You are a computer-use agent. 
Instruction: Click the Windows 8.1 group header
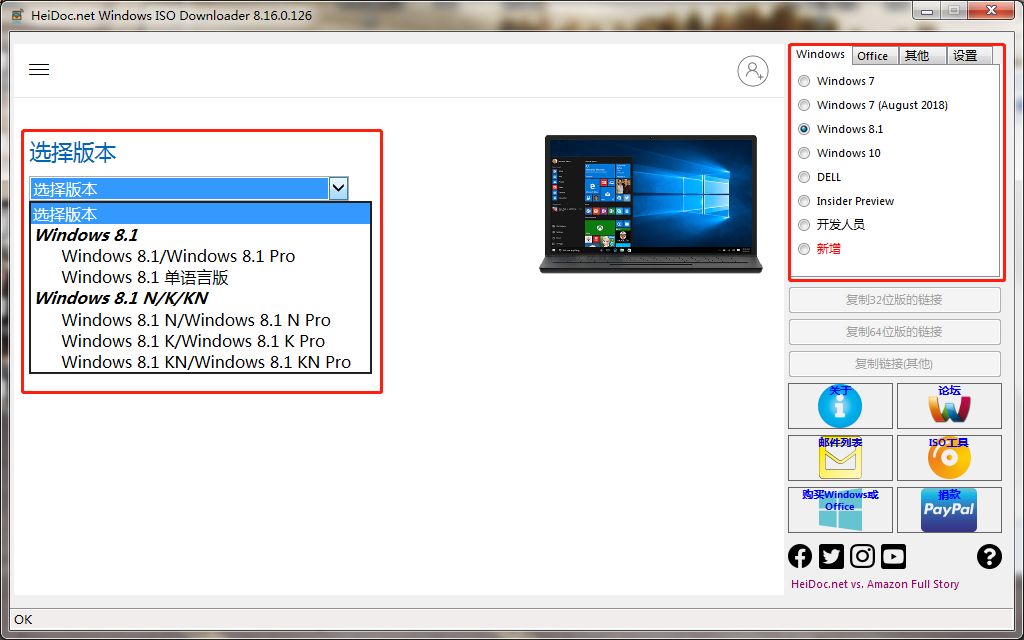click(x=86, y=235)
